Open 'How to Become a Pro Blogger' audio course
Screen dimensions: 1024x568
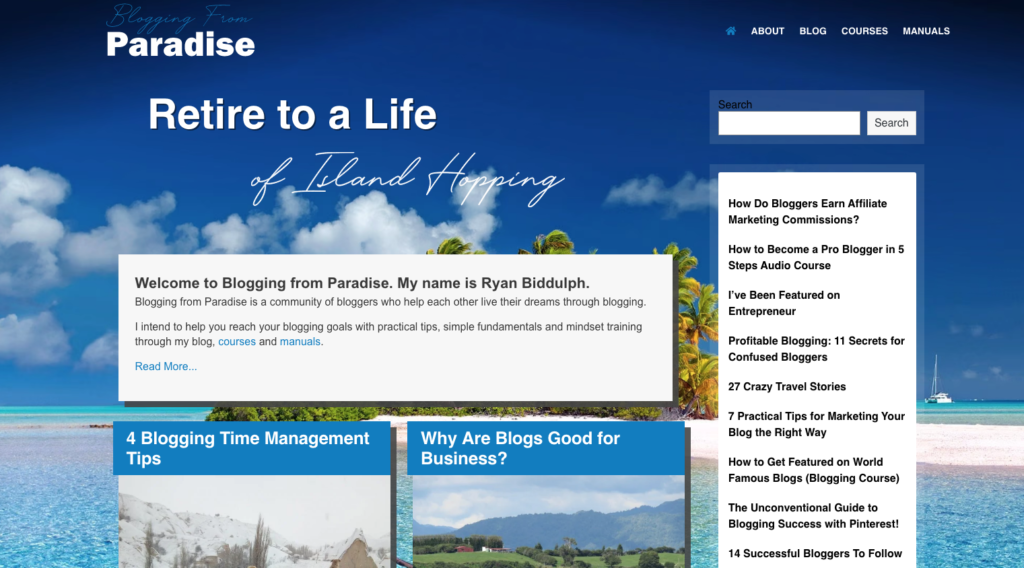[816, 257]
